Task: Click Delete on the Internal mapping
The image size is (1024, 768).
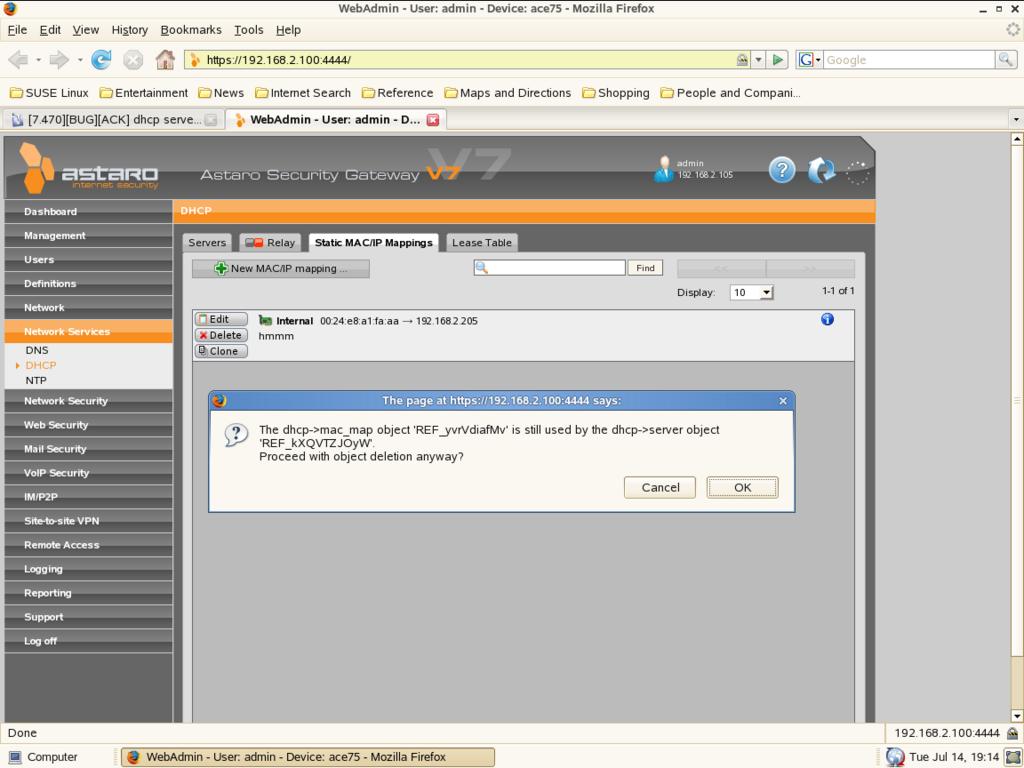Action: coord(221,335)
